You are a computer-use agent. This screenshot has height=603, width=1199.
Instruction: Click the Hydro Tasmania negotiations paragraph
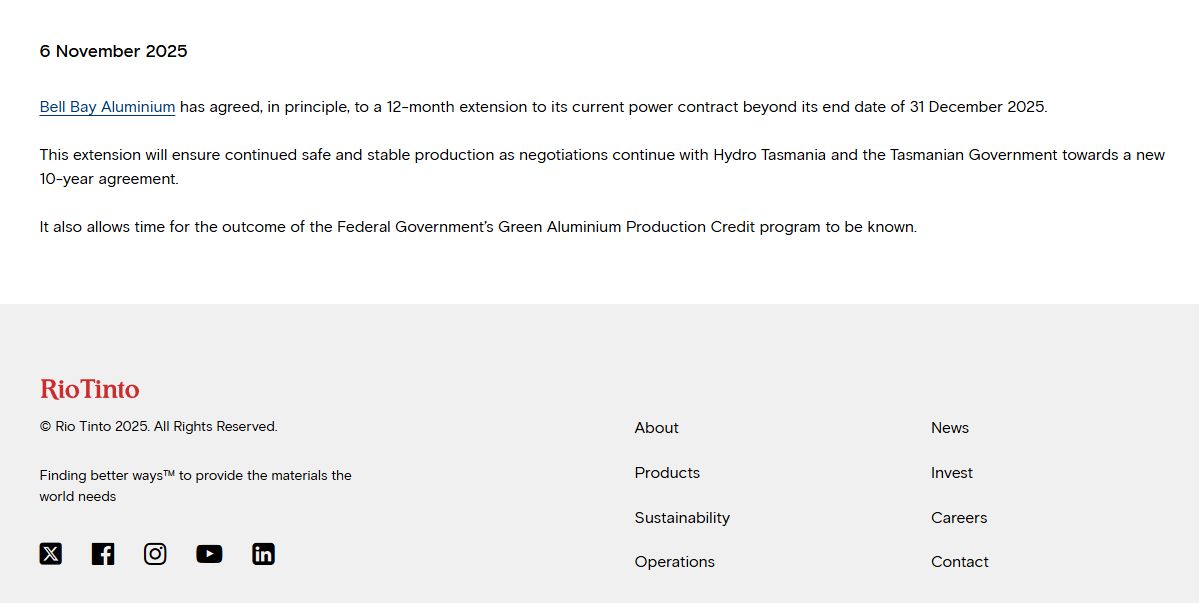click(600, 167)
